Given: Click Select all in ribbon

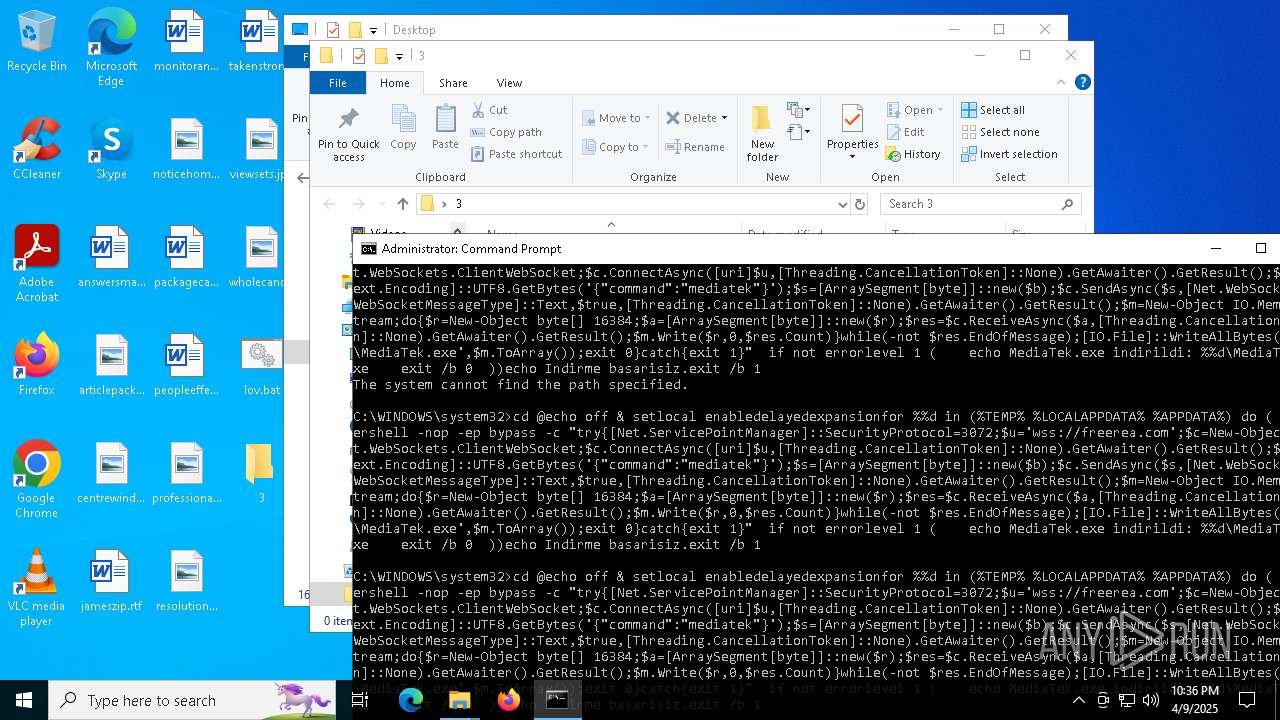Looking at the screenshot, I should (x=993, y=110).
